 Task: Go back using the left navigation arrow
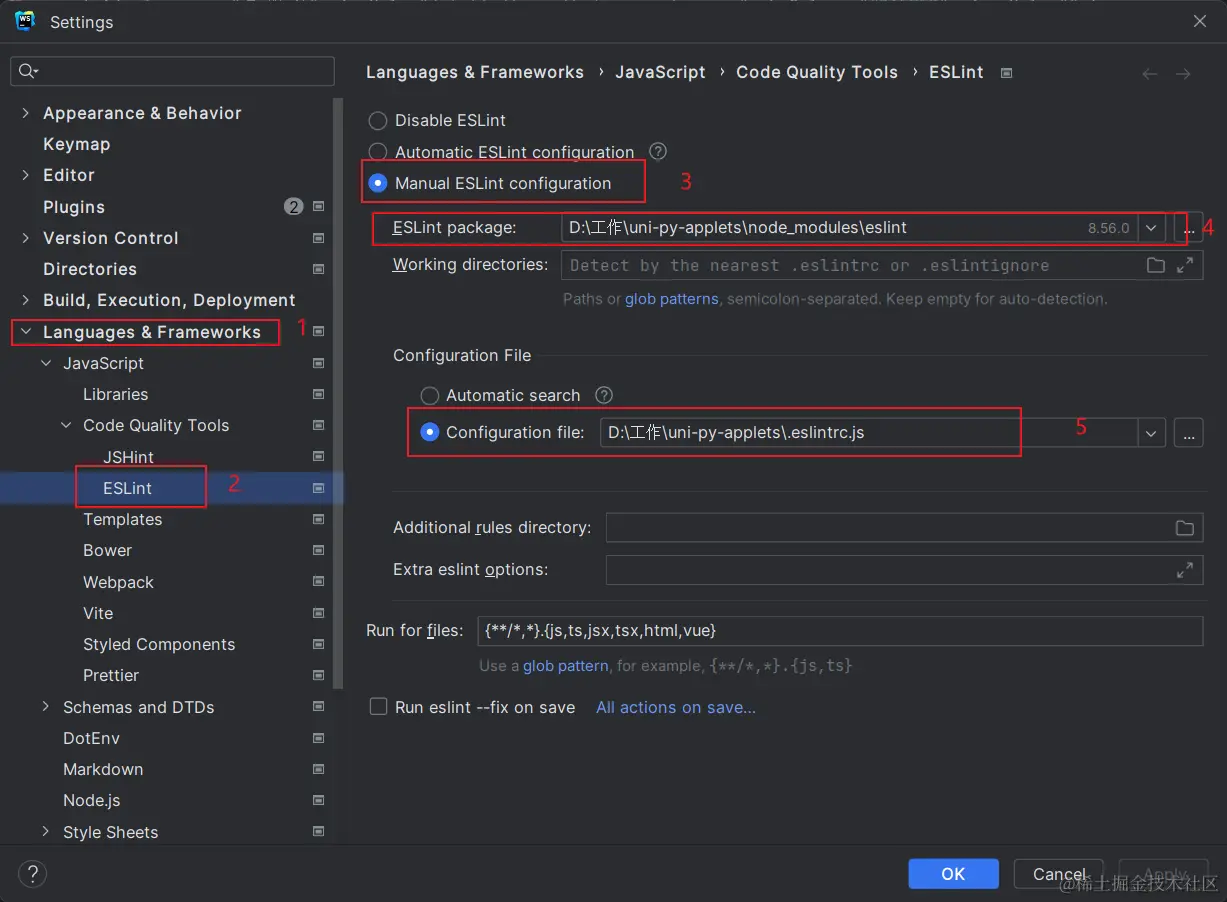pos(1150,73)
